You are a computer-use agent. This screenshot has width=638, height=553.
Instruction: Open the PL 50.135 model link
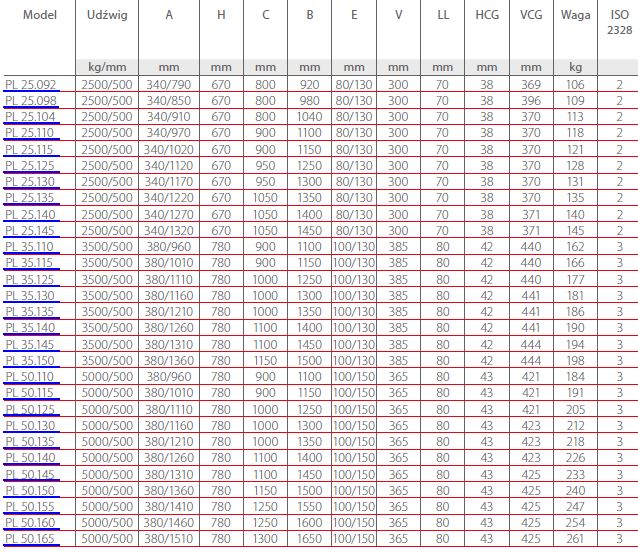(x=30, y=442)
